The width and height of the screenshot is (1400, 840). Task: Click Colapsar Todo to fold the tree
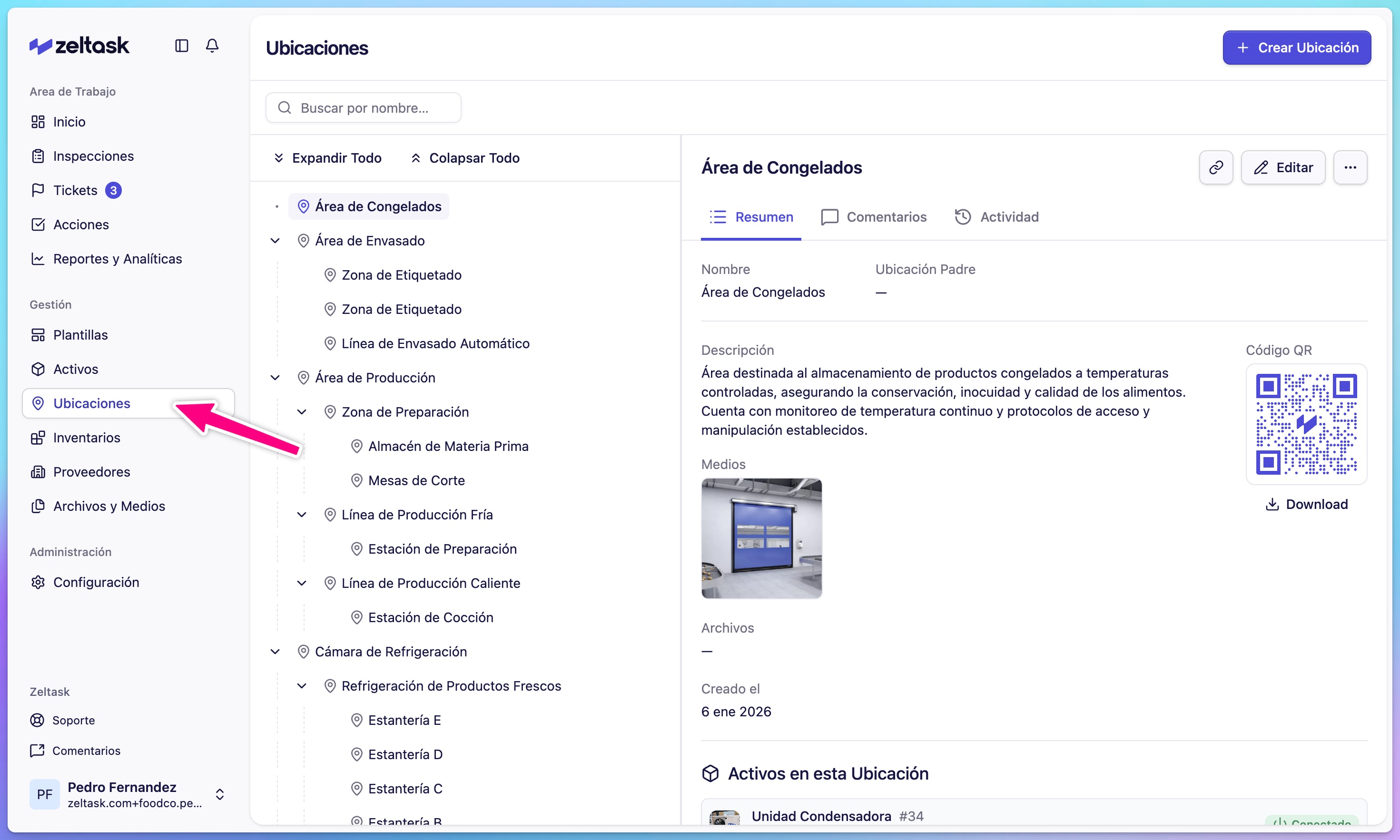(x=464, y=157)
